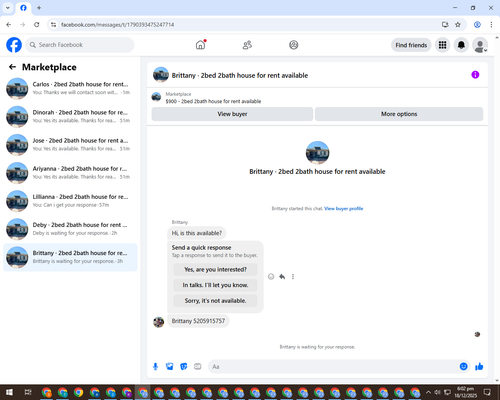
Task: Open Chrome's three-dot menu
Action: click(x=491, y=25)
